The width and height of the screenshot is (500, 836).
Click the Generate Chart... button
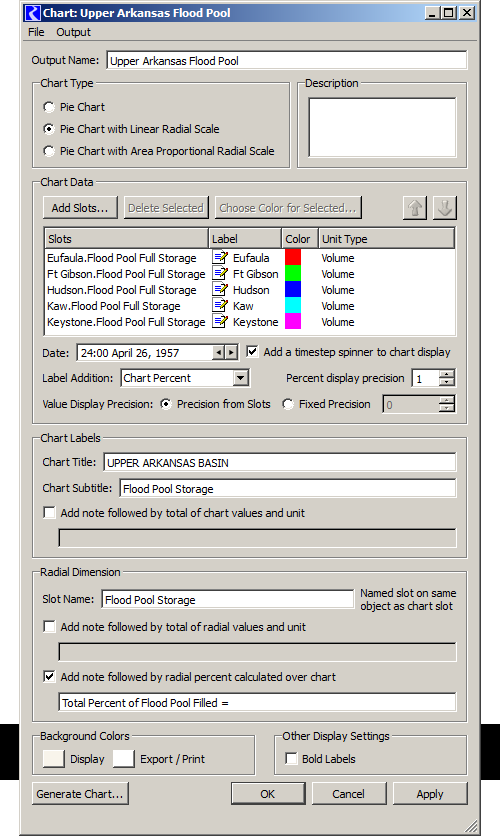click(80, 794)
